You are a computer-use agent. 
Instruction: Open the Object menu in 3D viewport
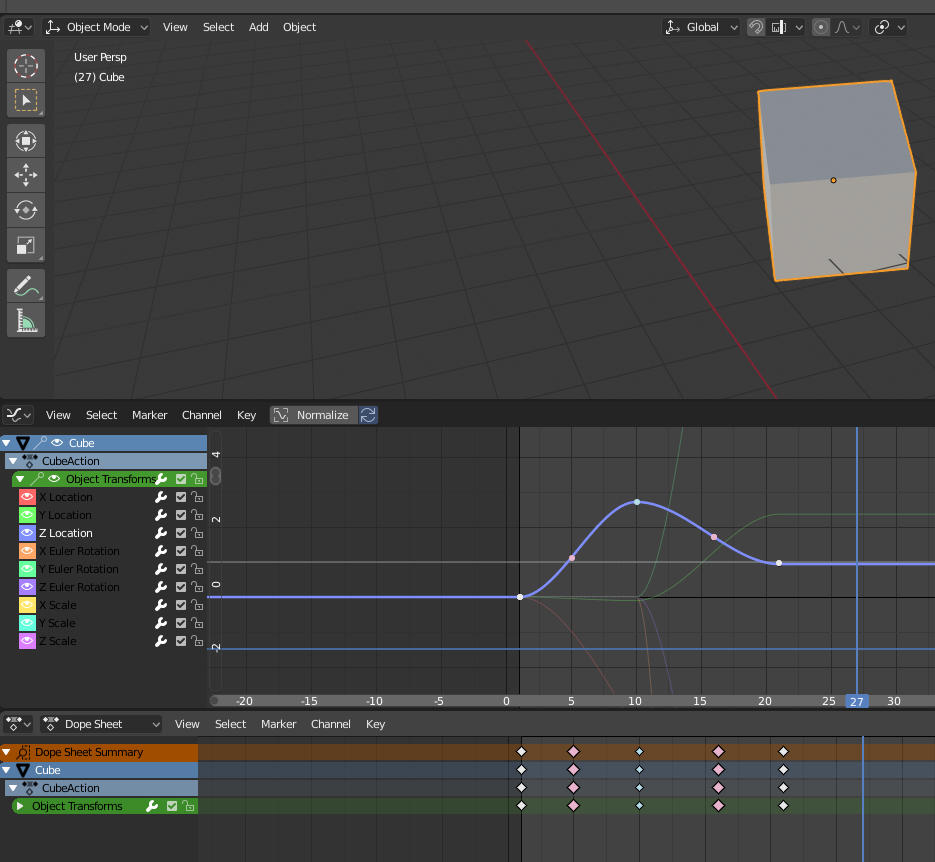click(x=299, y=27)
